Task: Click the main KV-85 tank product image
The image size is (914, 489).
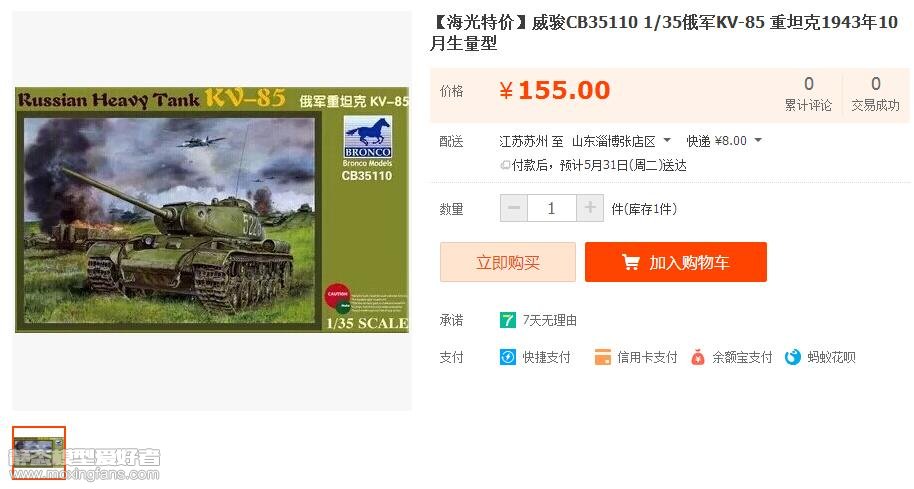Action: [x=212, y=210]
